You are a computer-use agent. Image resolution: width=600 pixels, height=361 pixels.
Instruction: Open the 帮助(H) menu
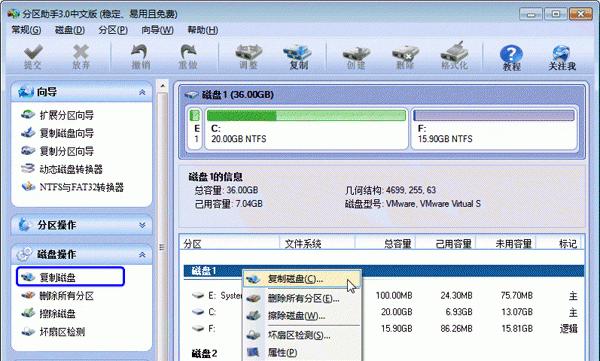tap(202, 30)
